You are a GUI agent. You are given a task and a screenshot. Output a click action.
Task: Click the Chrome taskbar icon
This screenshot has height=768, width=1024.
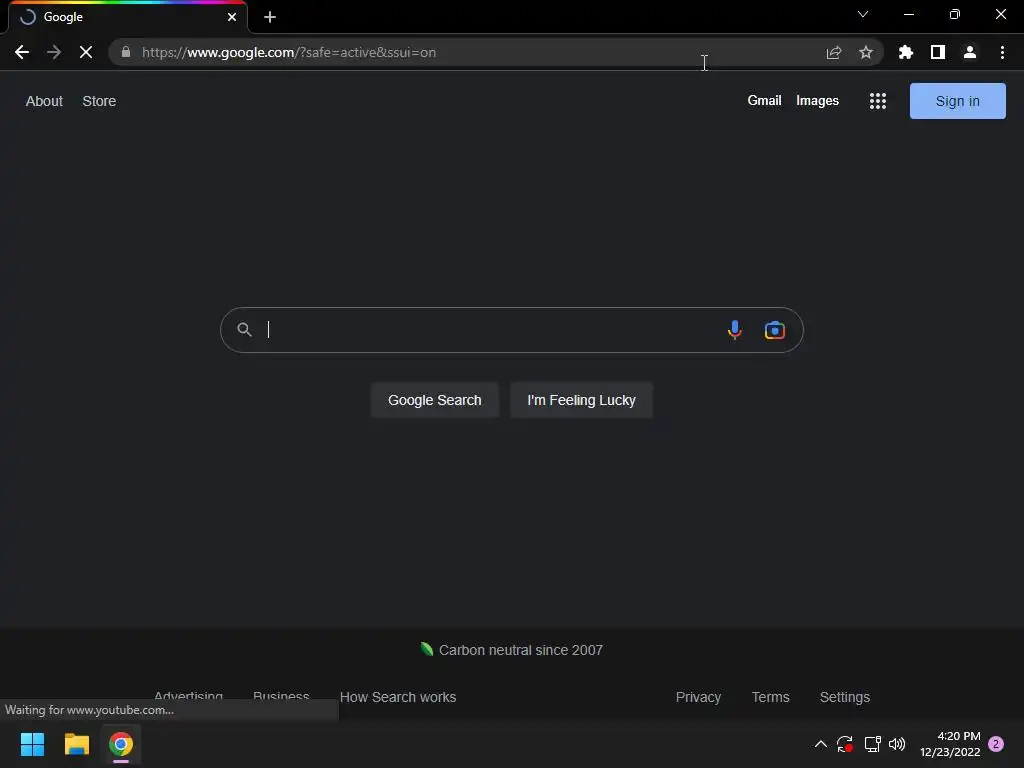pyautogui.click(x=121, y=744)
